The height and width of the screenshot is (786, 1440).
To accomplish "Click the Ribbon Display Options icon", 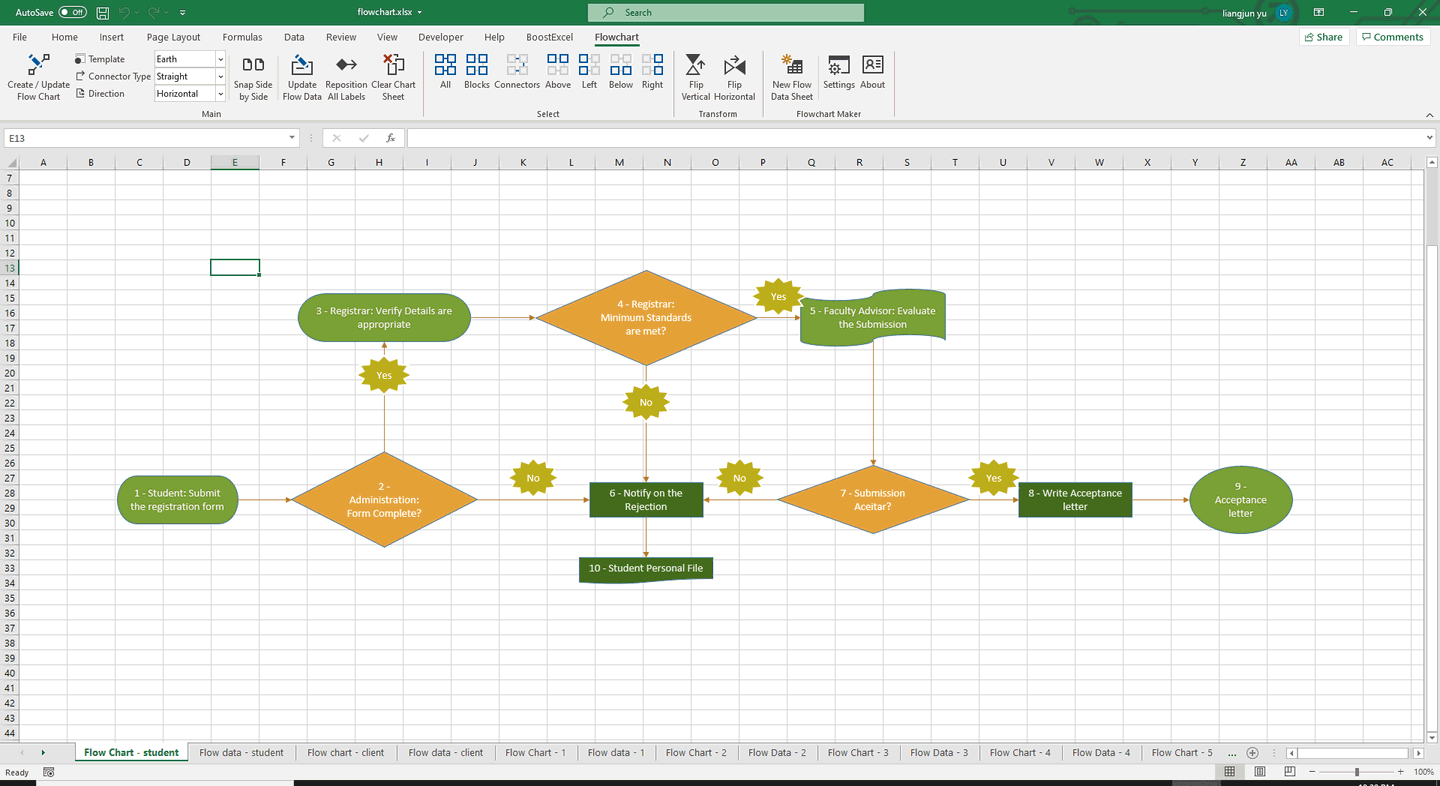I will (1319, 12).
